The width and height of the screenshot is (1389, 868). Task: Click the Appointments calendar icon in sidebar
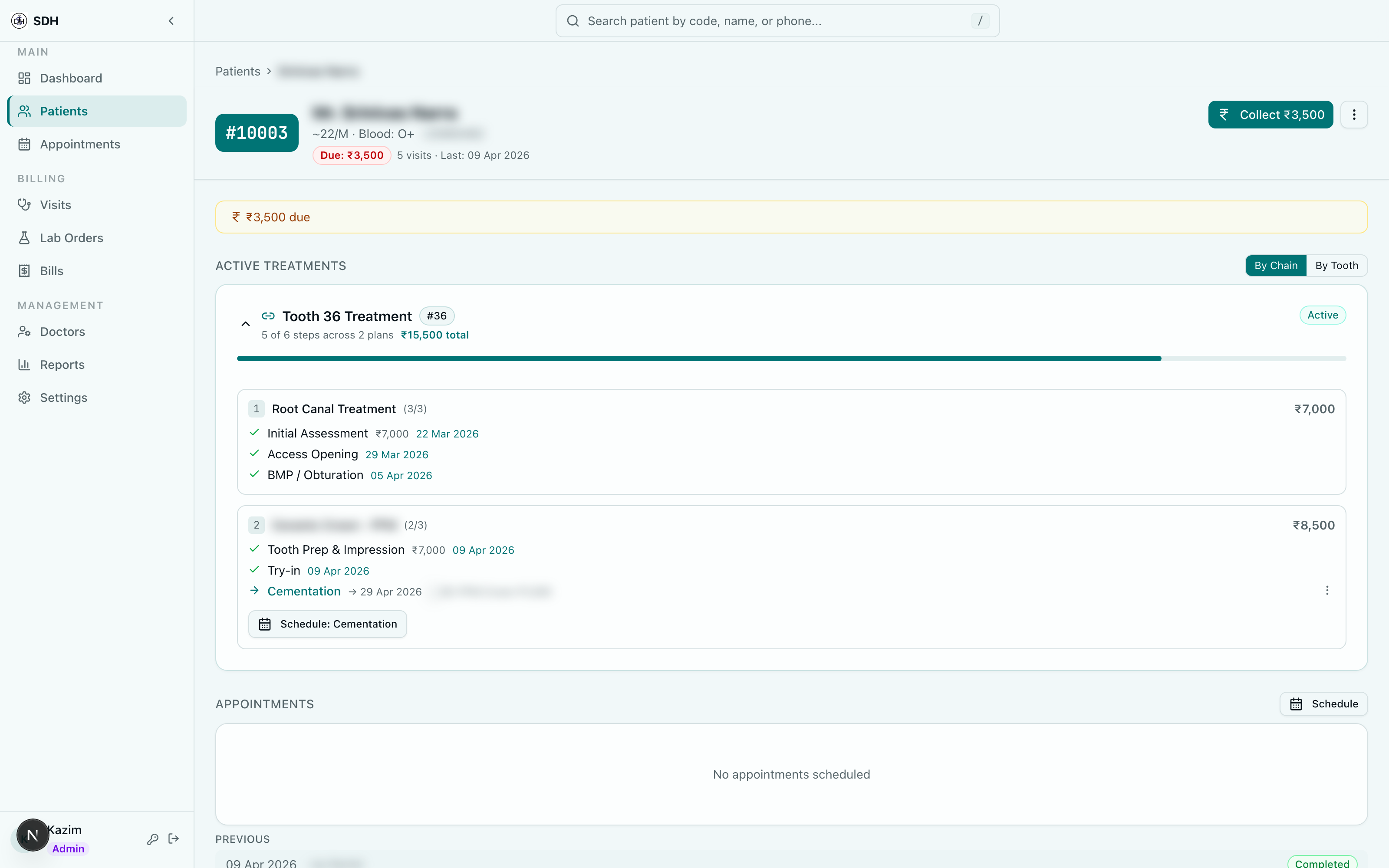pos(24,144)
